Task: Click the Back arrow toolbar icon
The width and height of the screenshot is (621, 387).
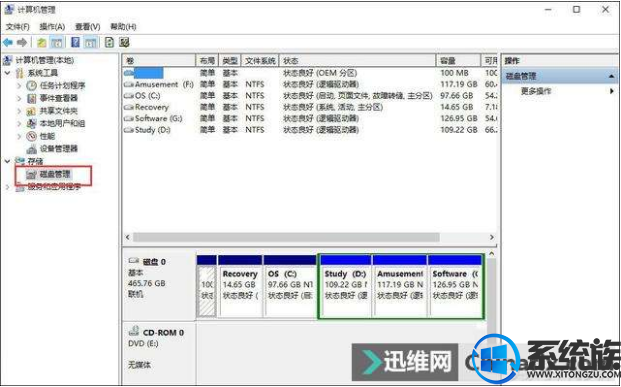Action: pos(8,42)
